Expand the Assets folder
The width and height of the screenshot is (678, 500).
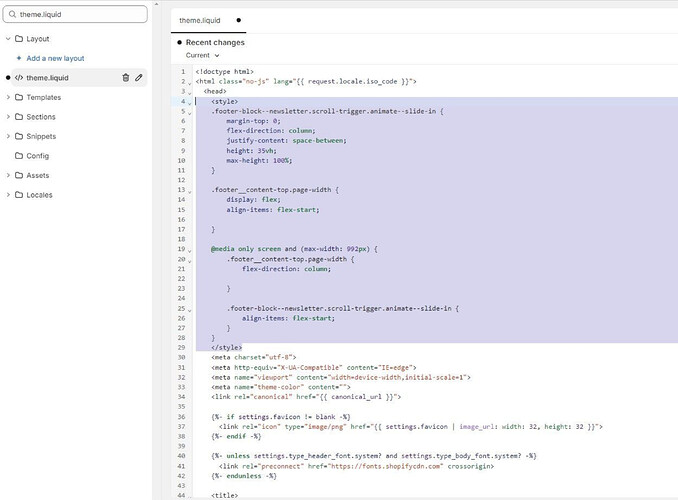click(x=8, y=175)
